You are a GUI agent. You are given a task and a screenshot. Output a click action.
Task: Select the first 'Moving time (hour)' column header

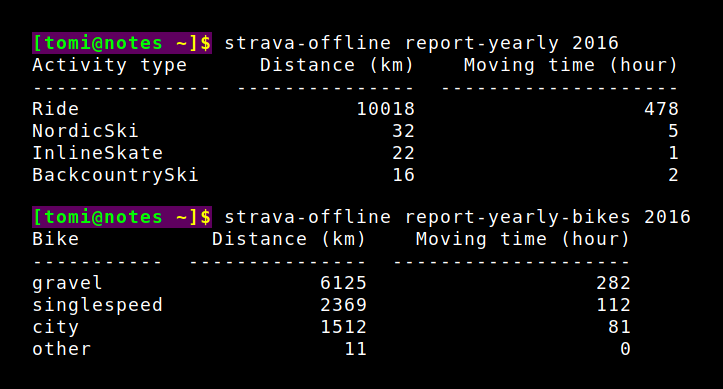(x=571, y=65)
